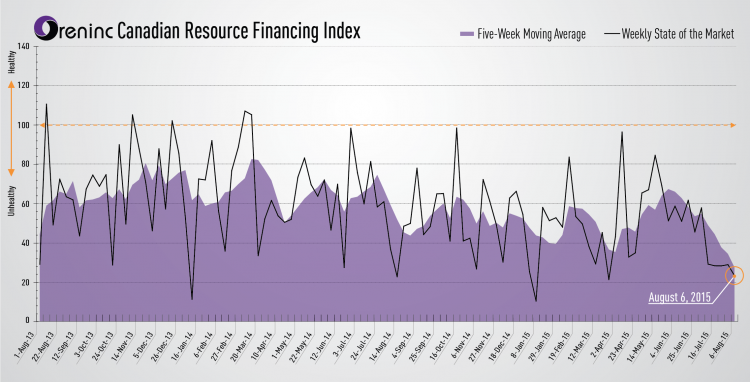Click the Canadian Resource Financing Index title
Viewport: 750px width, 382px height.
(x=238, y=31)
